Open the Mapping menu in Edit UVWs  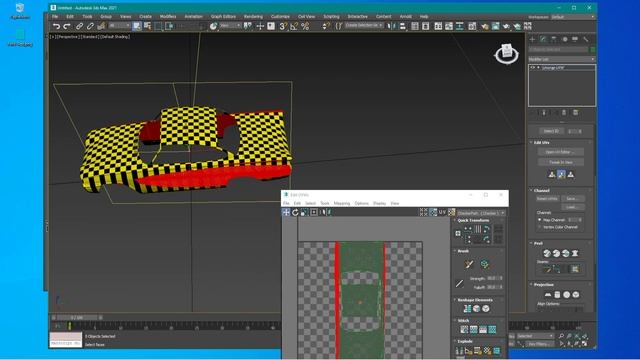click(342, 203)
